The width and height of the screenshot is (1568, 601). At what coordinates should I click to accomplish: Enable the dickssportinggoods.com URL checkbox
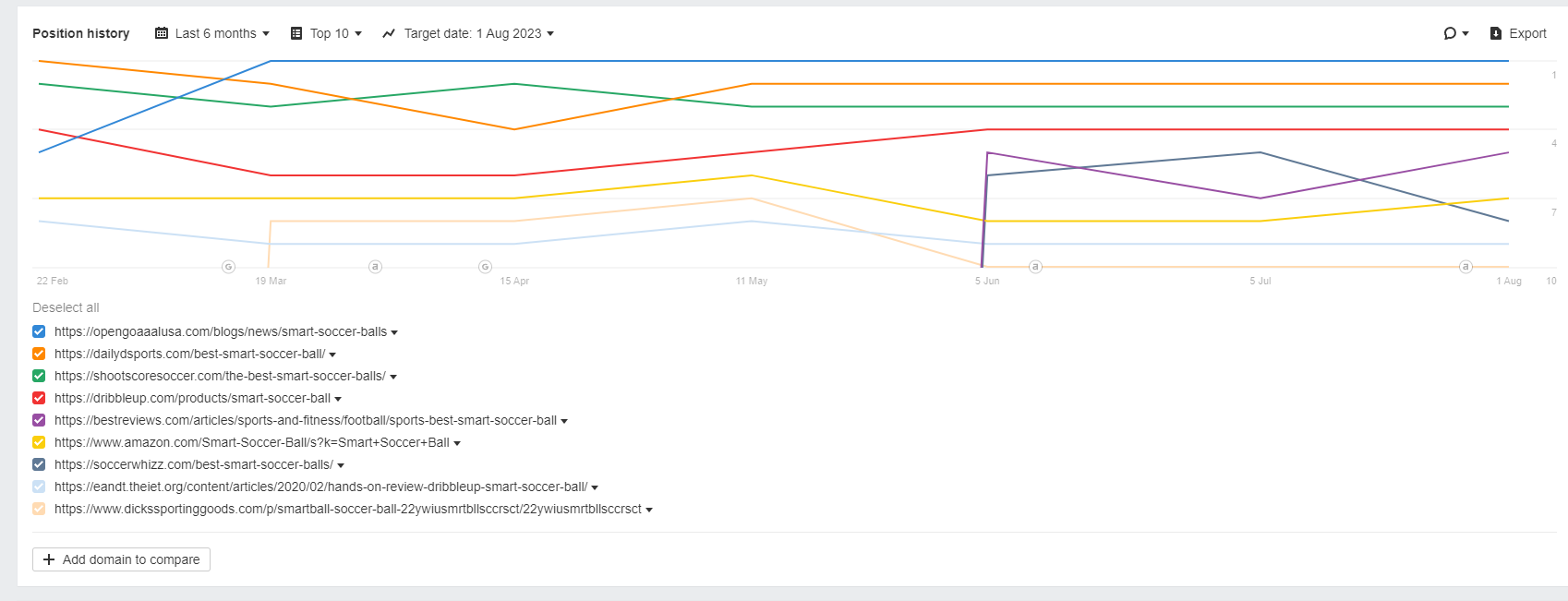coord(39,509)
